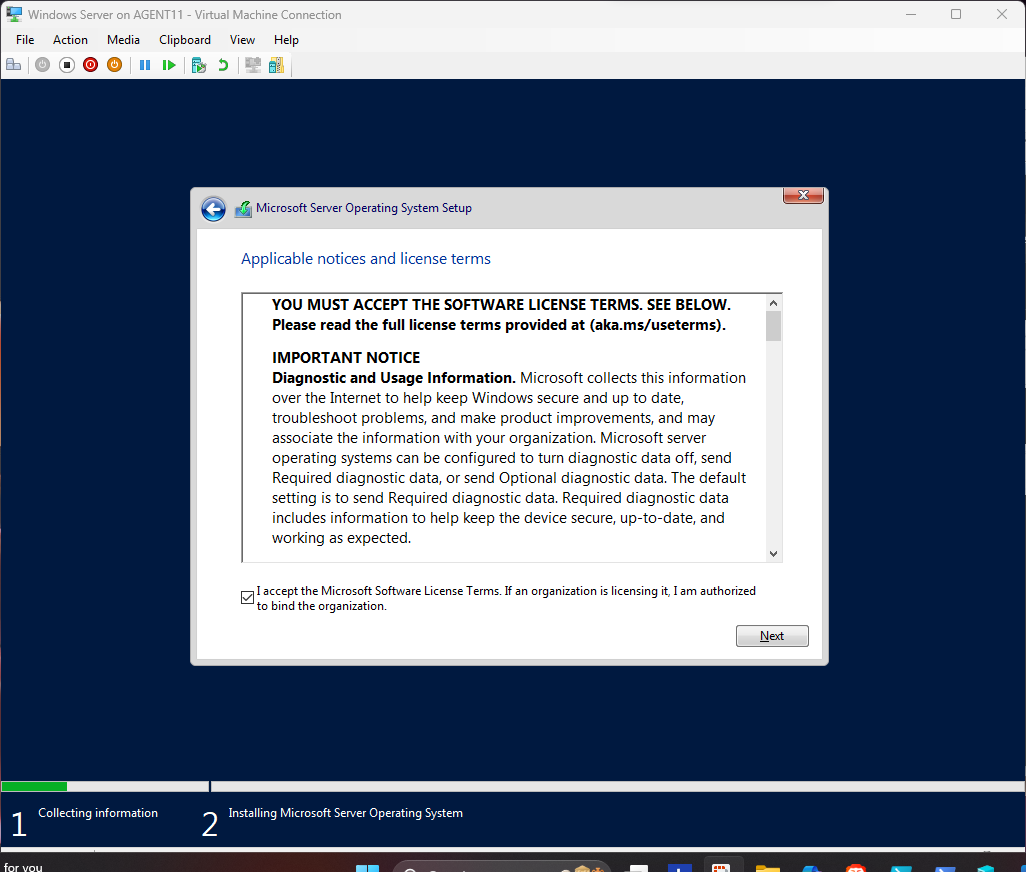Image resolution: width=1026 pixels, height=872 pixels.
Task: Go back with the blue arrow button
Action: click(x=213, y=209)
